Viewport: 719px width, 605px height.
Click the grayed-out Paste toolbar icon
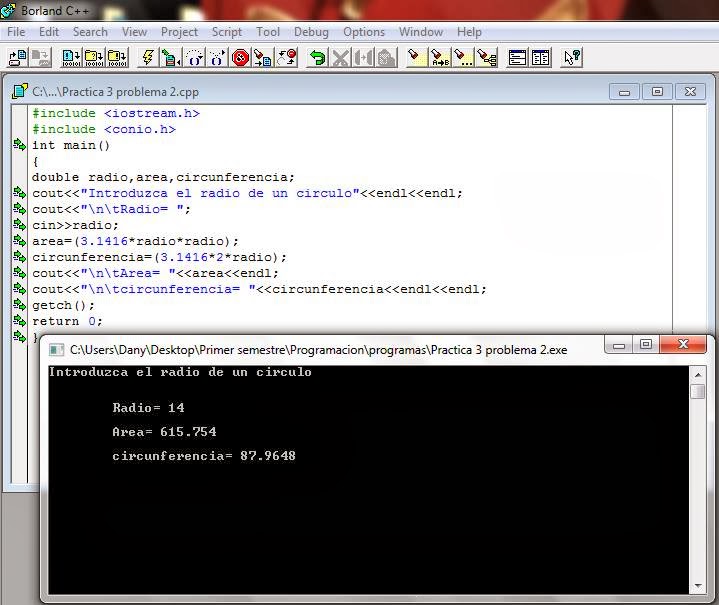point(386,58)
